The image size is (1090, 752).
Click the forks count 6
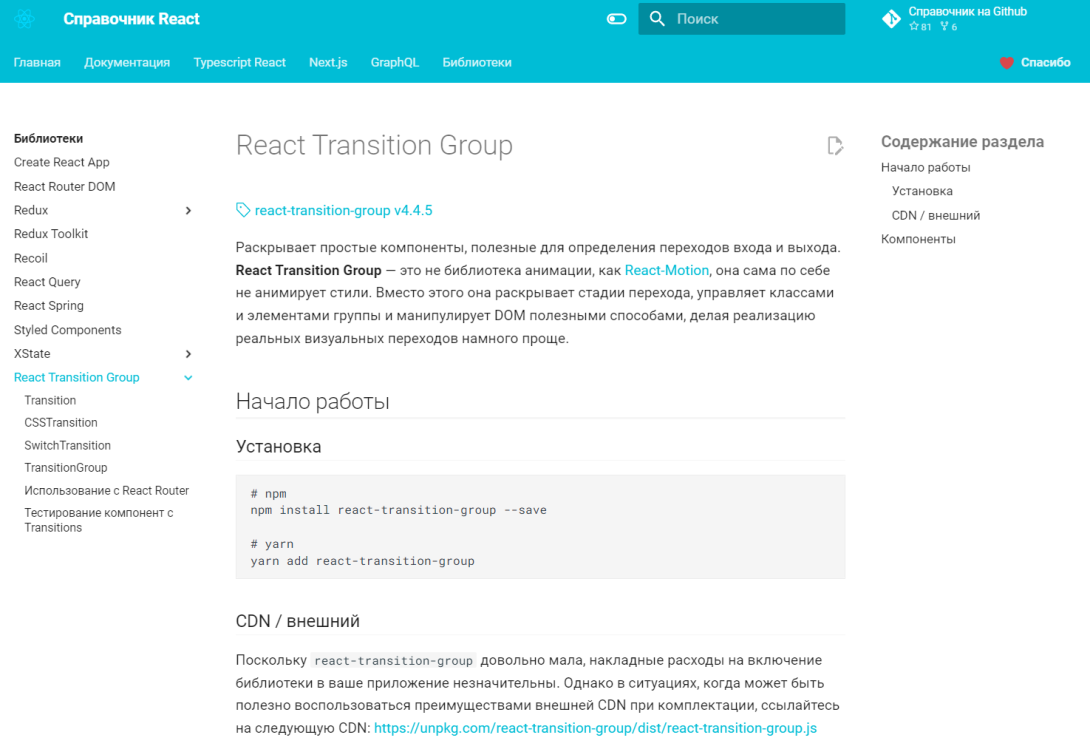[x=949, y=26]
